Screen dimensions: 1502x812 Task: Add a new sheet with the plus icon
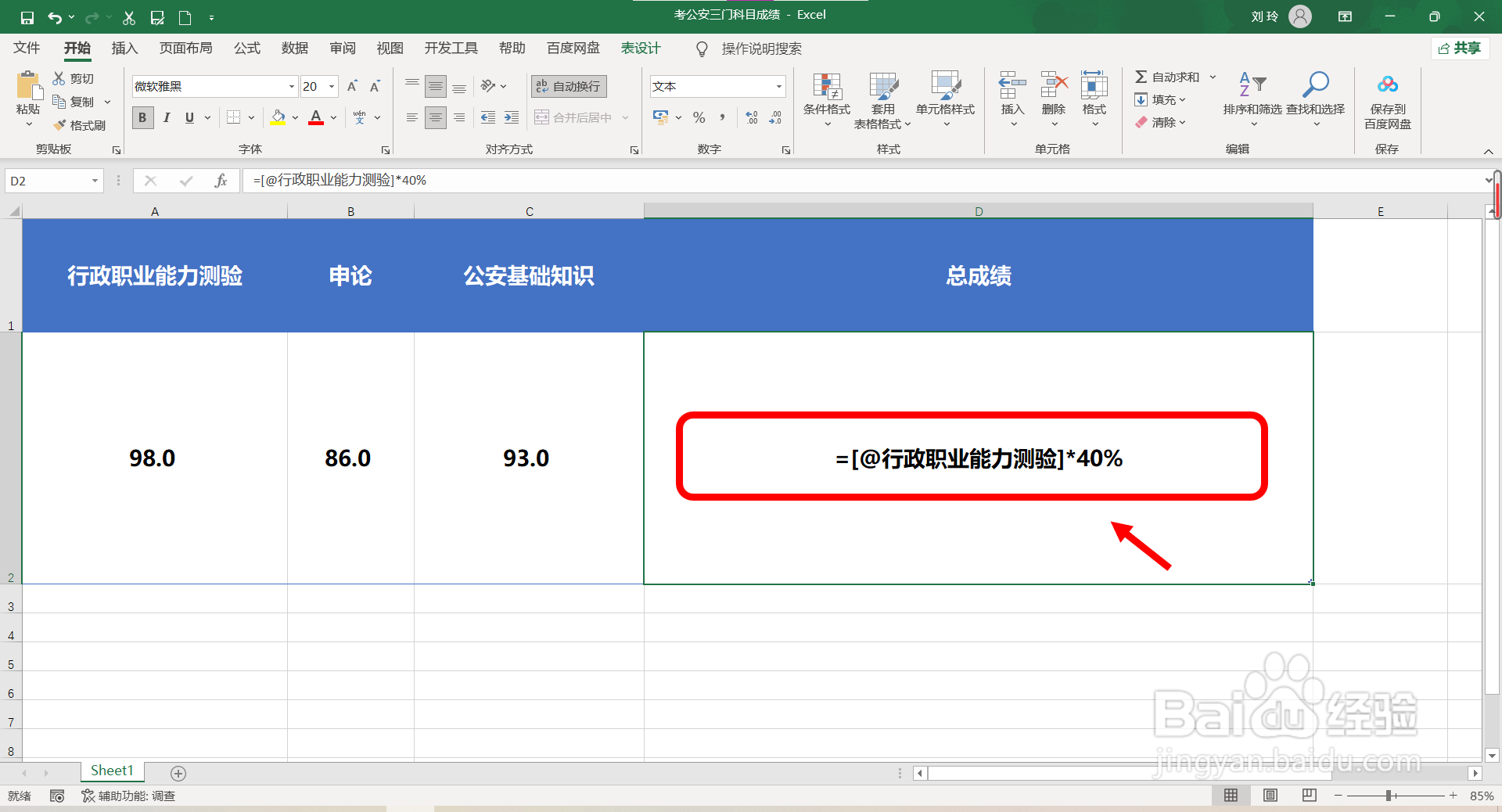point(178,773)
